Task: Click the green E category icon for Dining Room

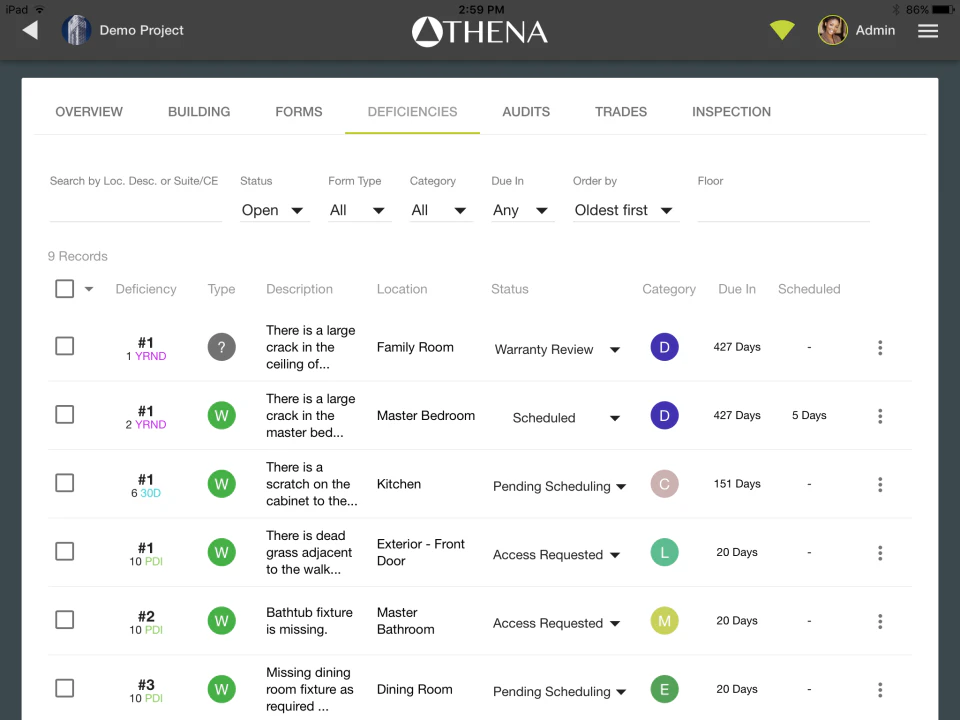Action: click(x=664, y=689)
